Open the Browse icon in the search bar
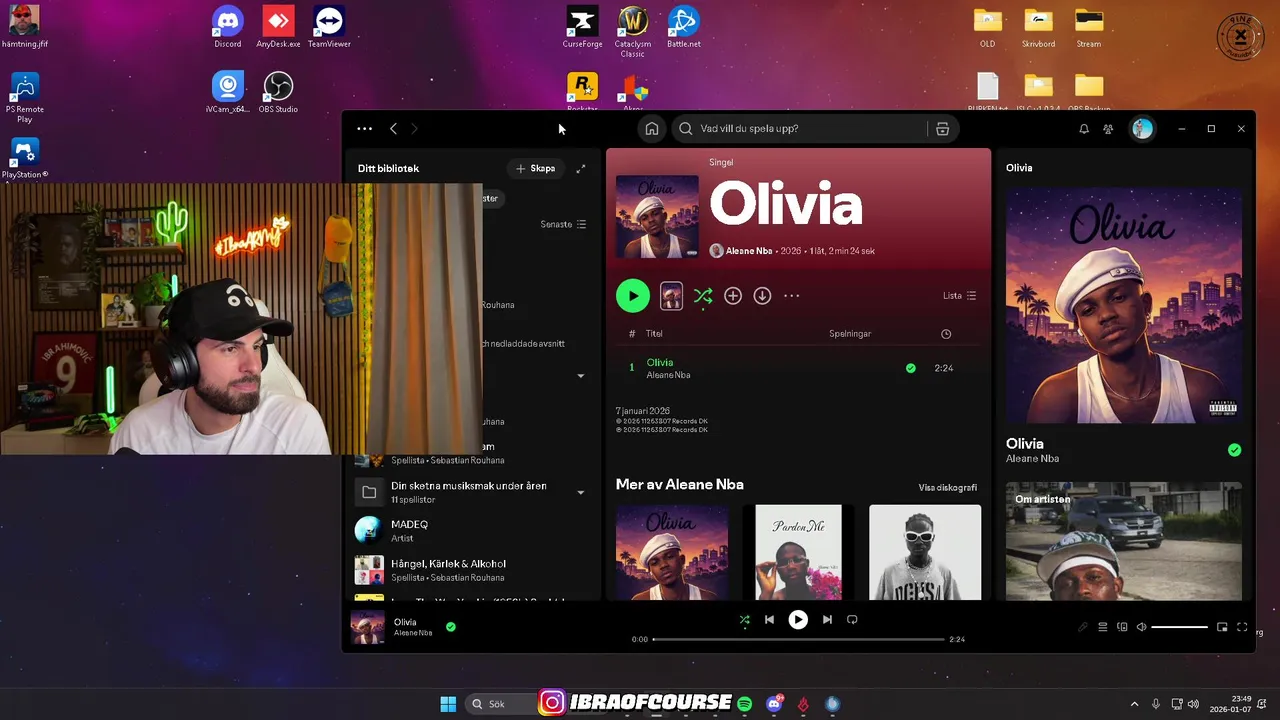Viewport: 1280px width, 720px height. (942, 129)
